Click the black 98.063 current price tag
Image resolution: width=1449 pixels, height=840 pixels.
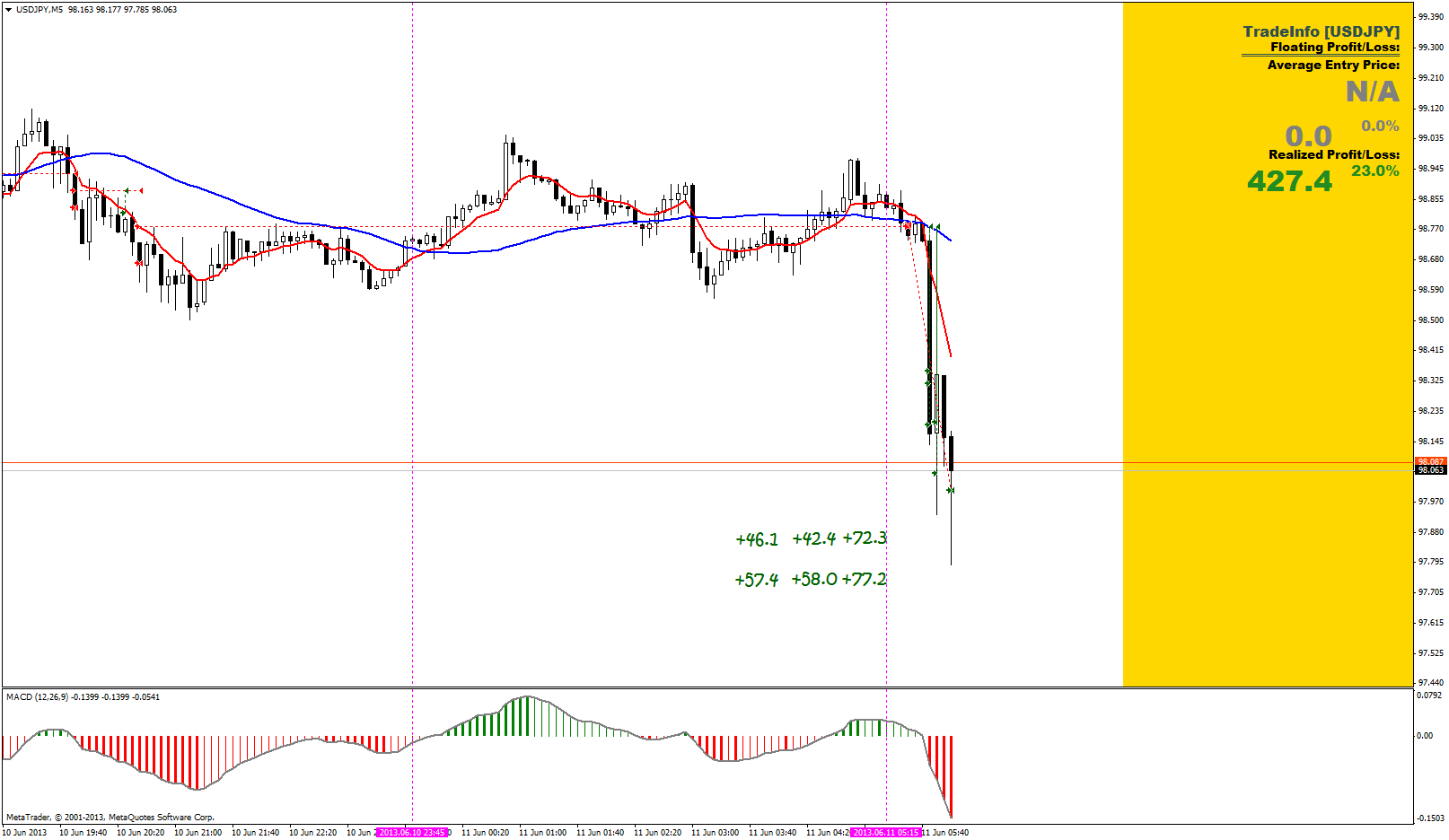(1431, 470)
